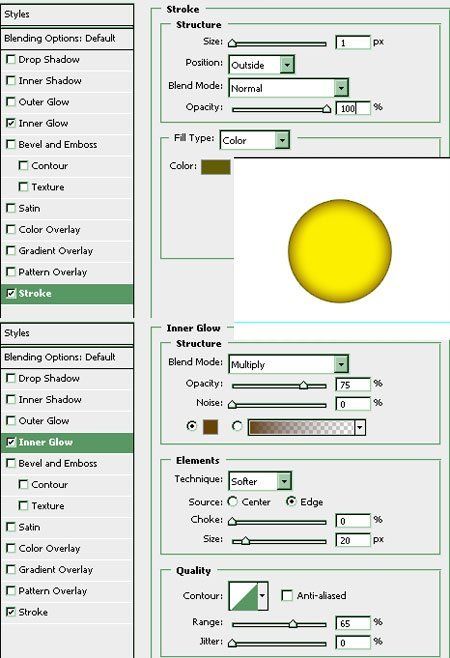Select the highlighted Inner Glow style row
Viewport: 450px width, 658px height.
pyautogui.click(x=67, y=442)
